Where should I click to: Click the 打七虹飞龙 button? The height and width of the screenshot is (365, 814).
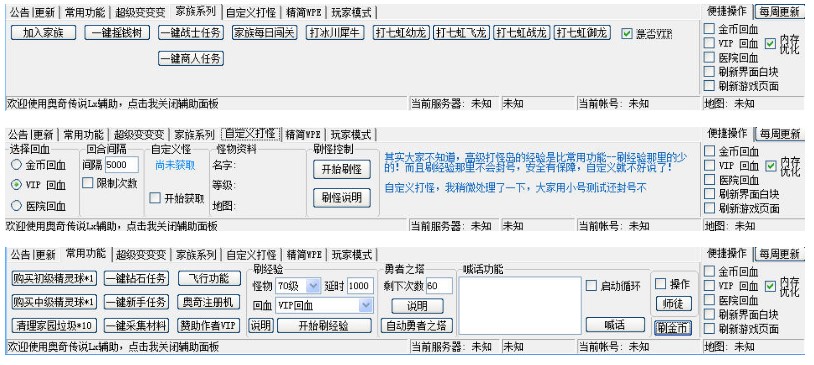coord(462,33)
